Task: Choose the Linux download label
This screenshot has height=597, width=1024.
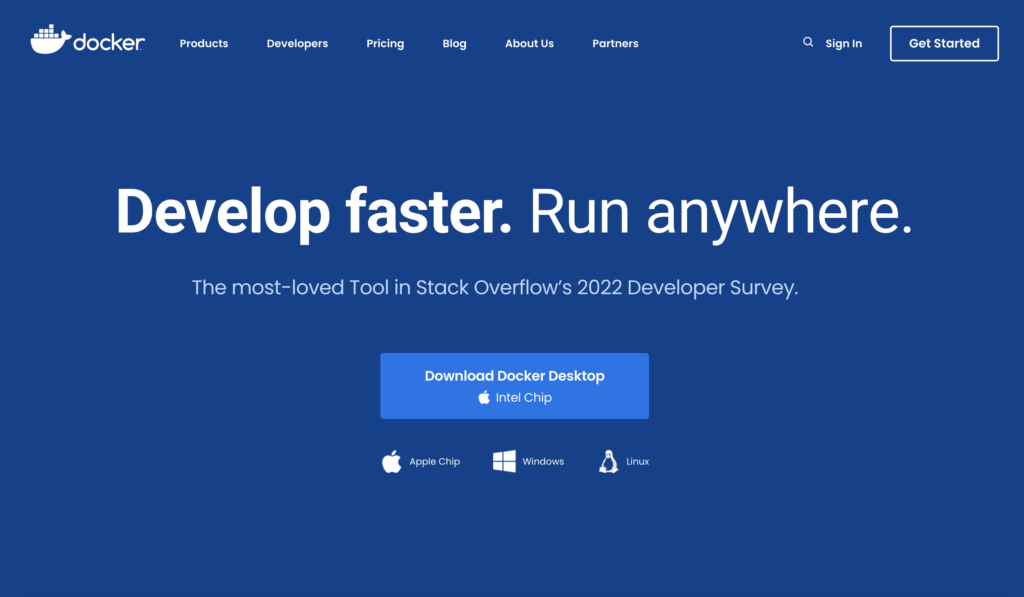Action: [638, 462]
